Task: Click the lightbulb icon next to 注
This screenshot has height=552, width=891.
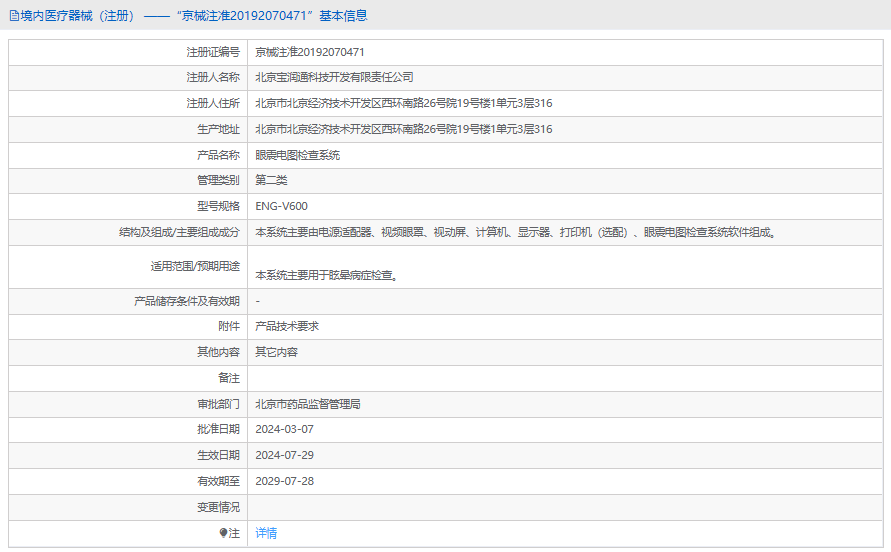Action: (223, 533)
